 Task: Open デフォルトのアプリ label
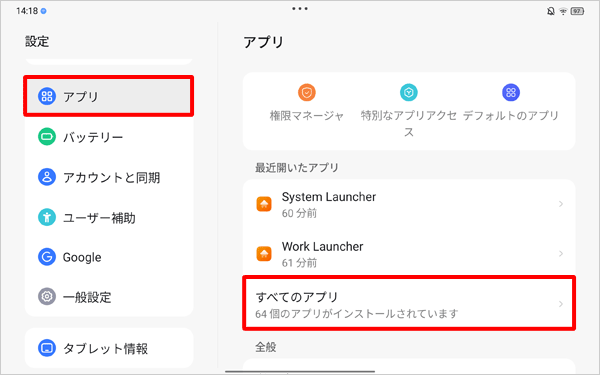[511, 115]
